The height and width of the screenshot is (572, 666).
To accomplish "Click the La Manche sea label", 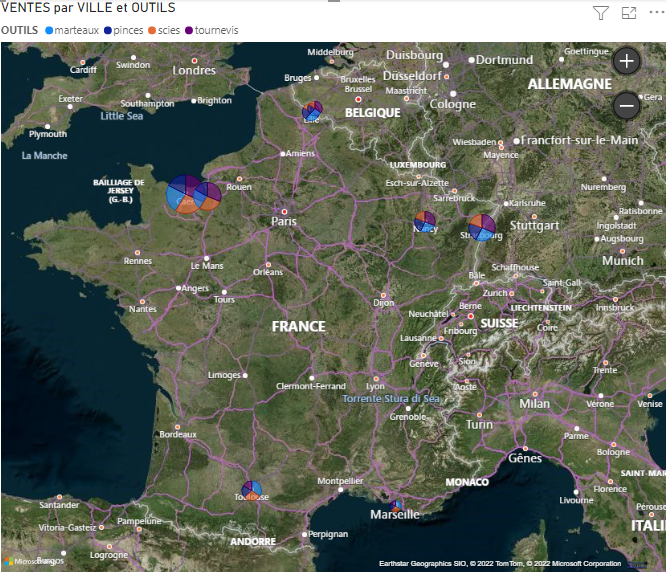I will click(45, 156).
